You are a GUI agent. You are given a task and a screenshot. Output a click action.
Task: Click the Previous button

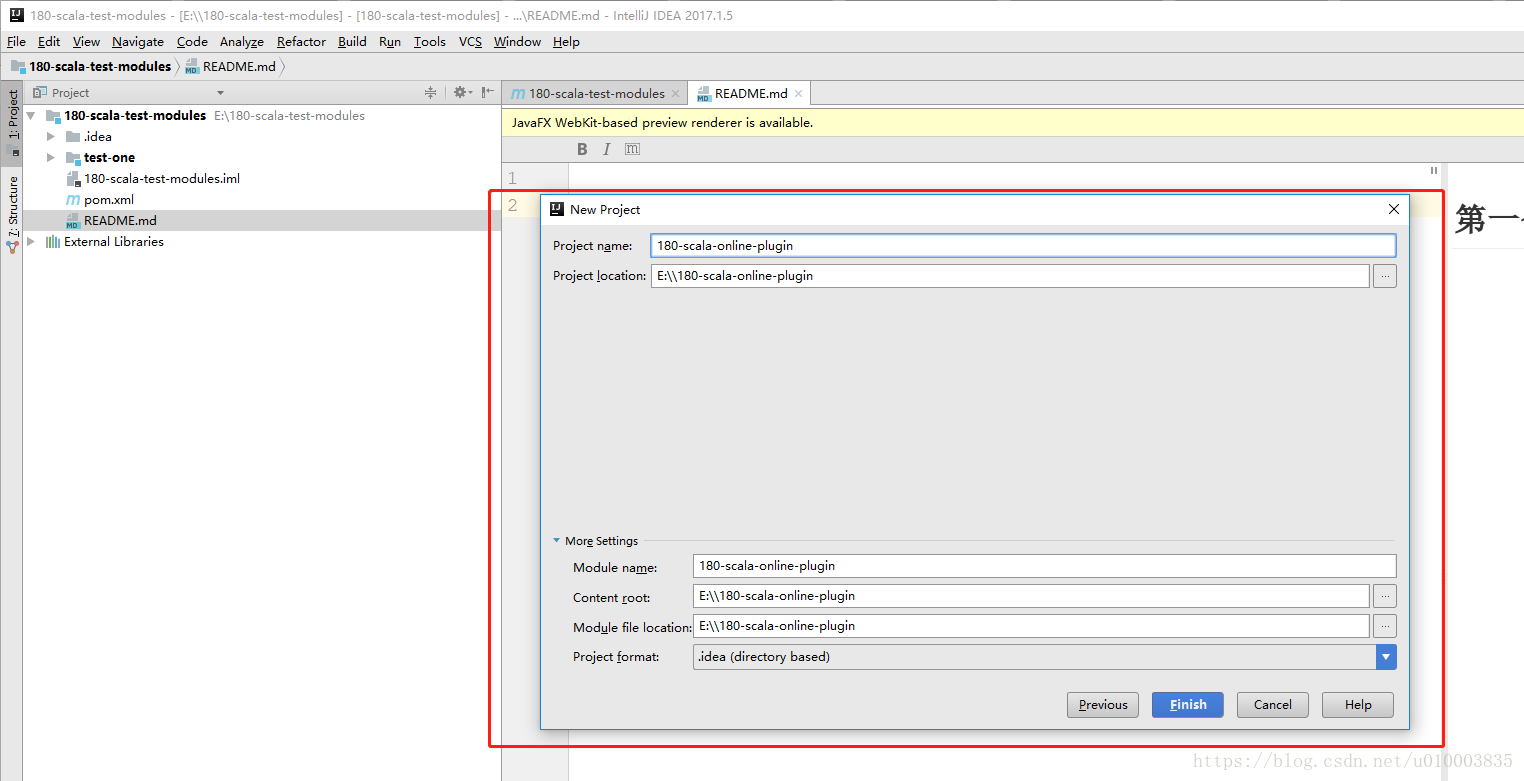pos(1103,705)
